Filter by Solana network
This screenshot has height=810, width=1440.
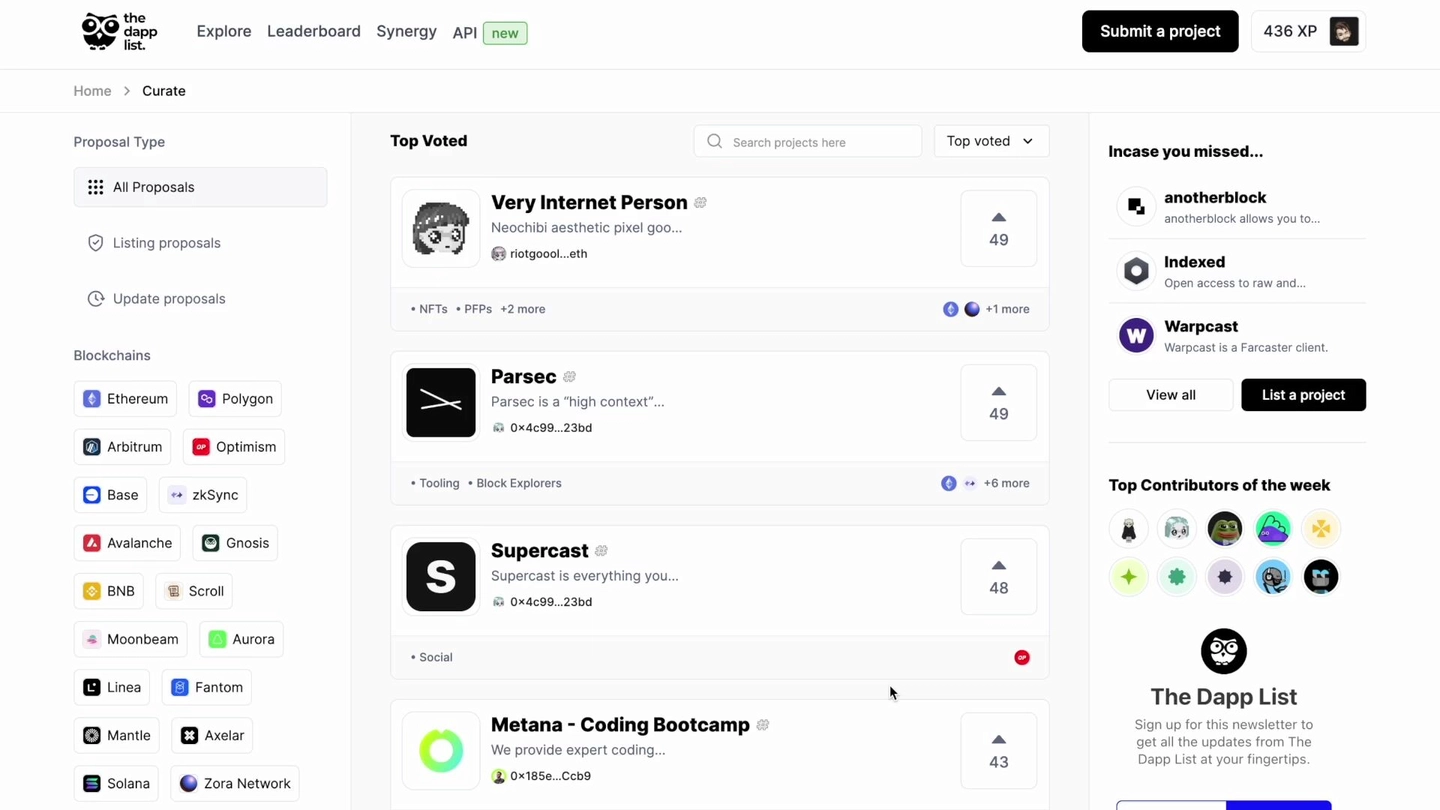117,783
